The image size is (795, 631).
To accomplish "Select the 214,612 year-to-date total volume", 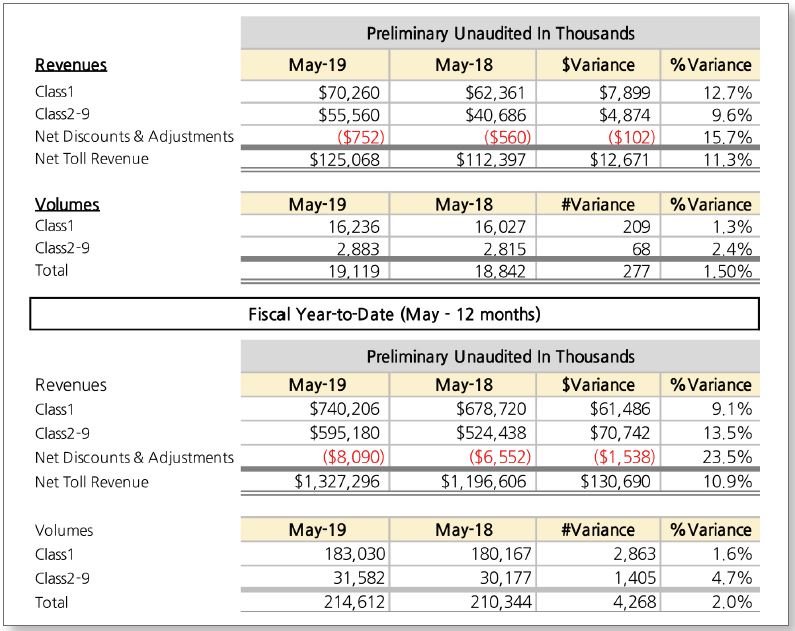I will (x=354, y=602).
